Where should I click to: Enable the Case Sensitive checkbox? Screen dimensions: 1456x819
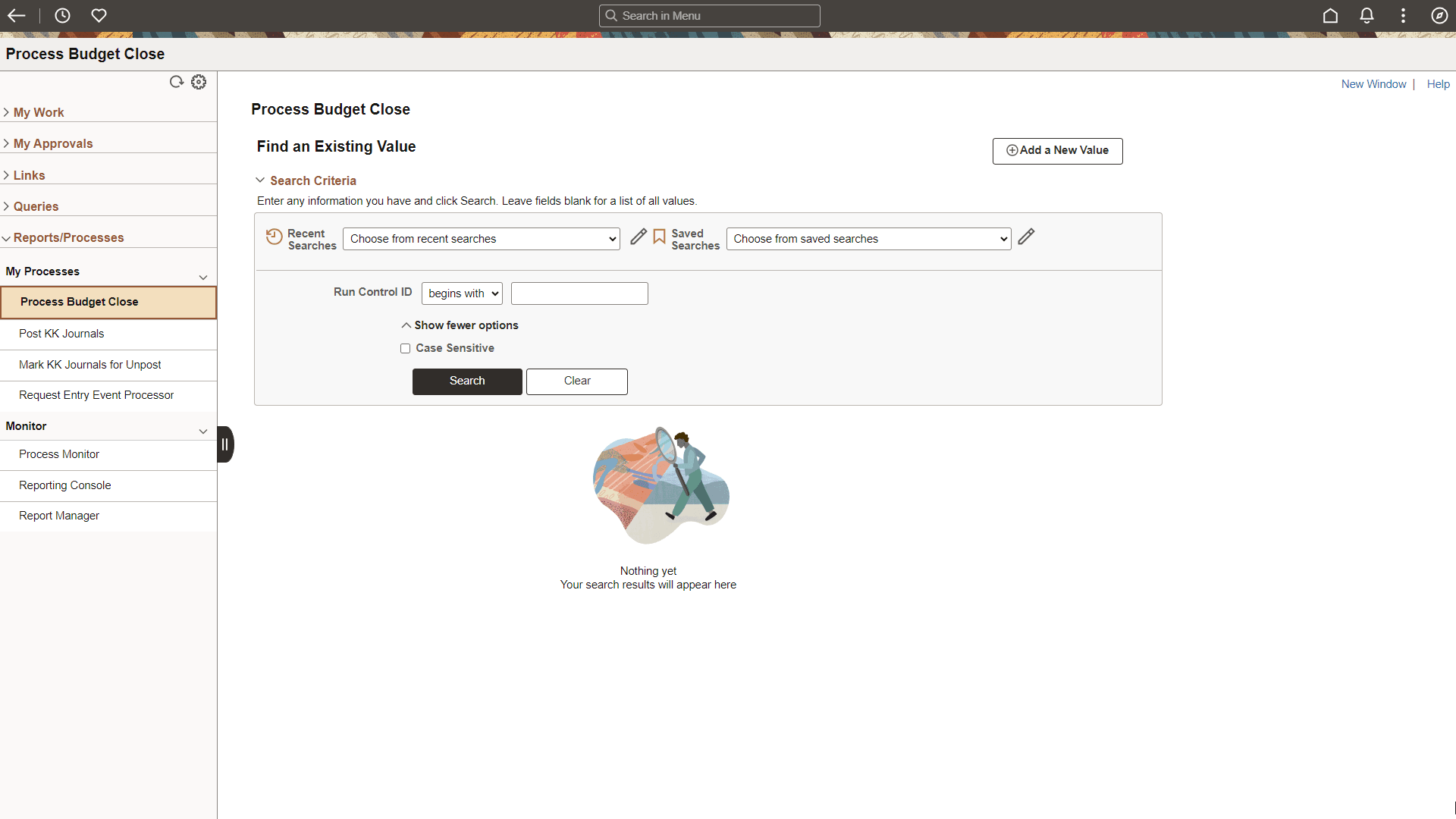[406, 348]
